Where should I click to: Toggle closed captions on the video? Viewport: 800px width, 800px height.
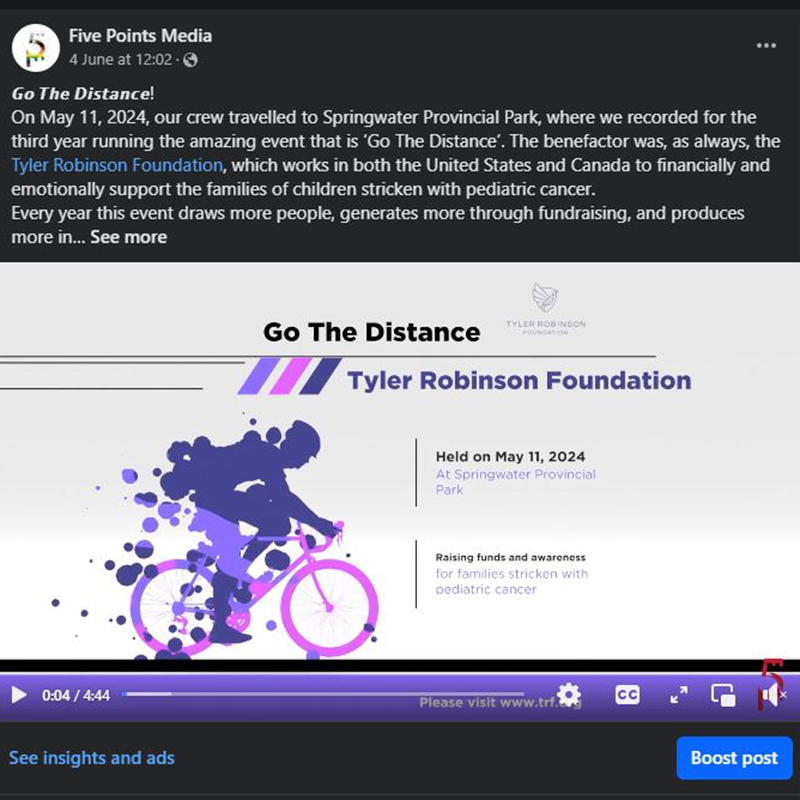627,695
